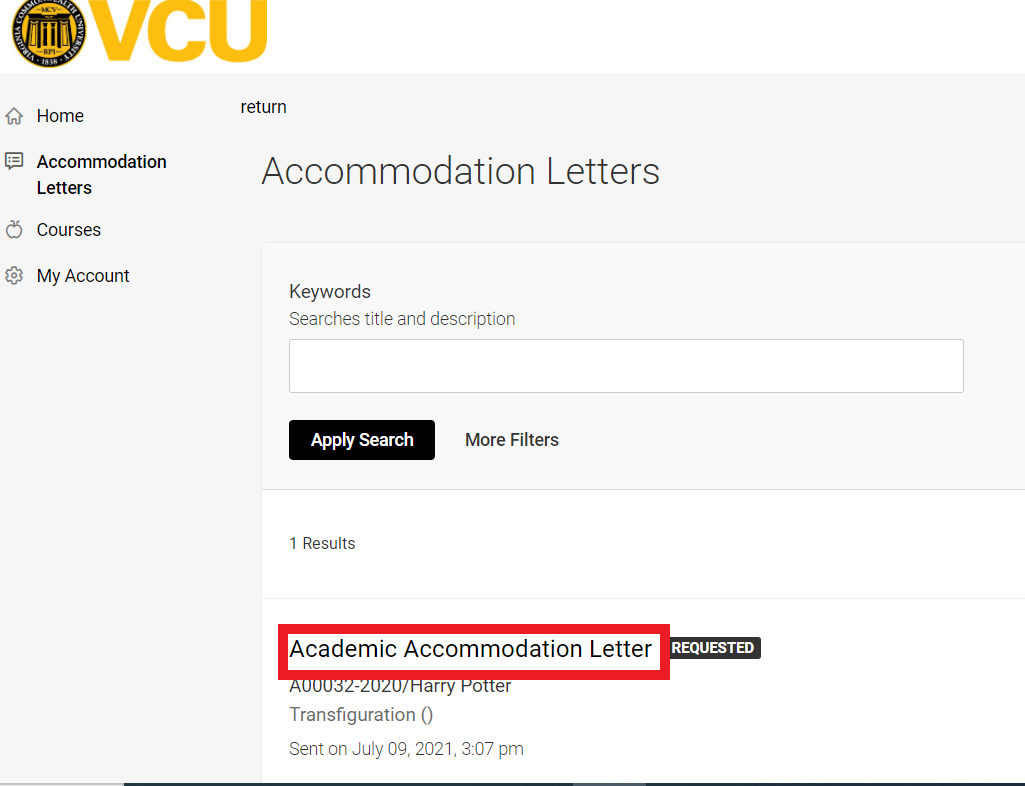Click the 1 Results count text
Screen dimensions: 1025x786
(x=322, y=543)
